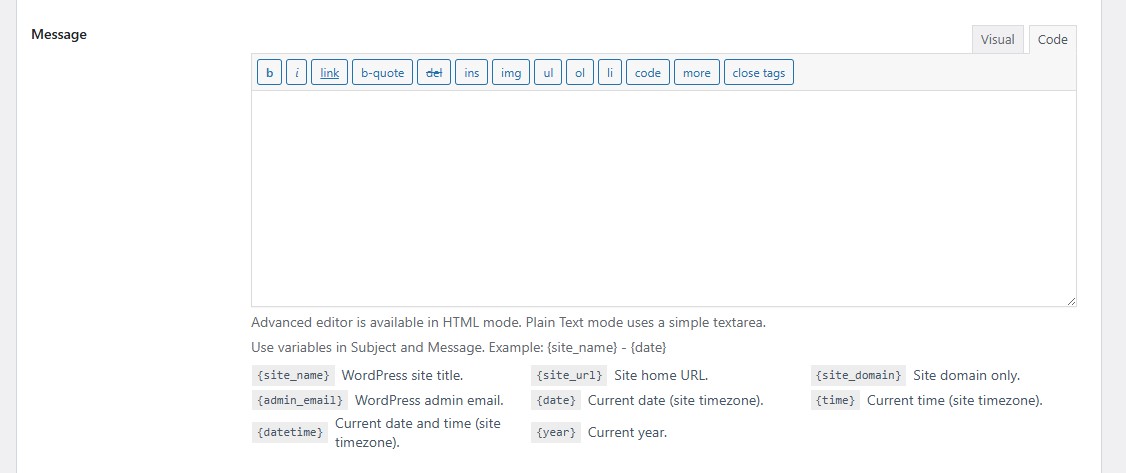
Task: Click the textarea resize handle corner
Action: click(x=1071, y=301)
